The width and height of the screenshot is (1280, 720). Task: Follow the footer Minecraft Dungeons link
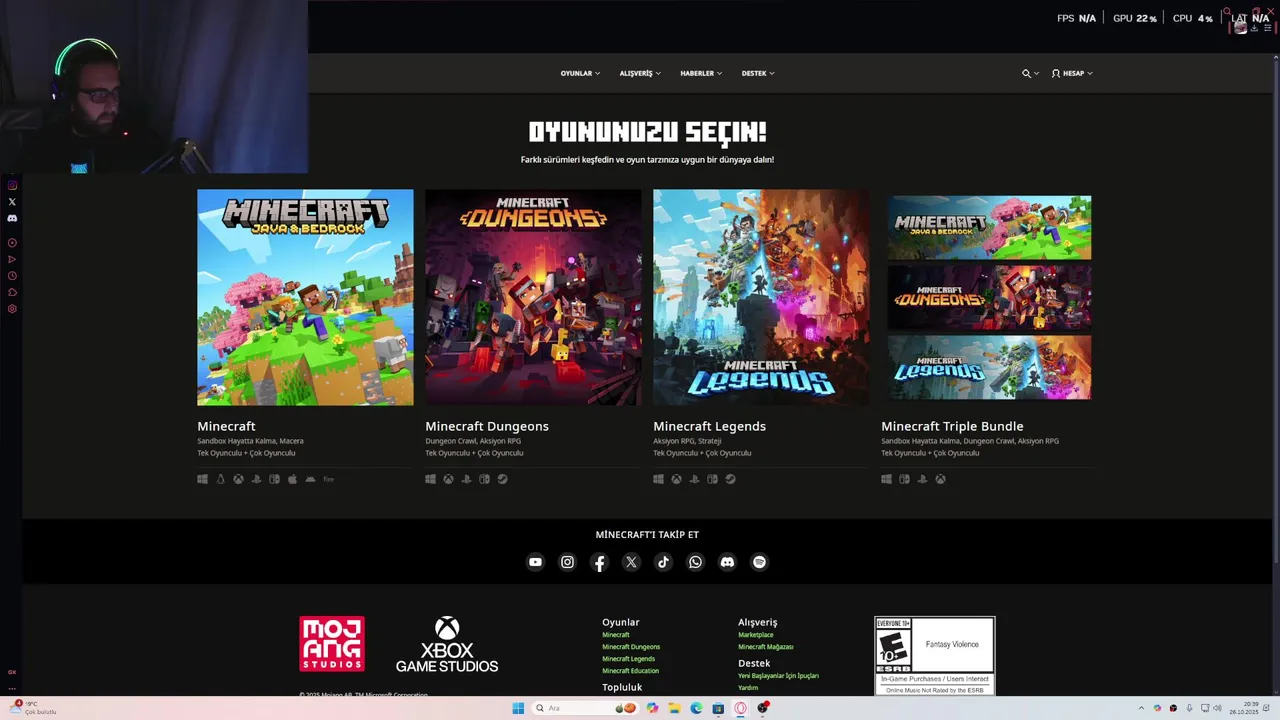point(631,647)
